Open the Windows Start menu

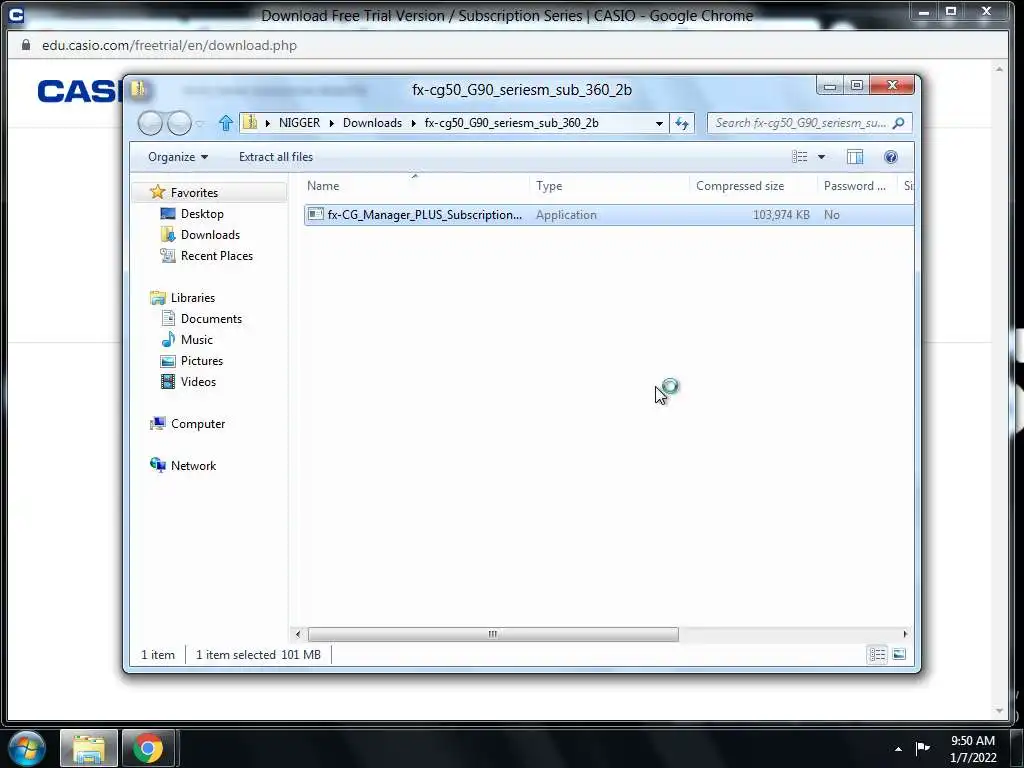27,748
